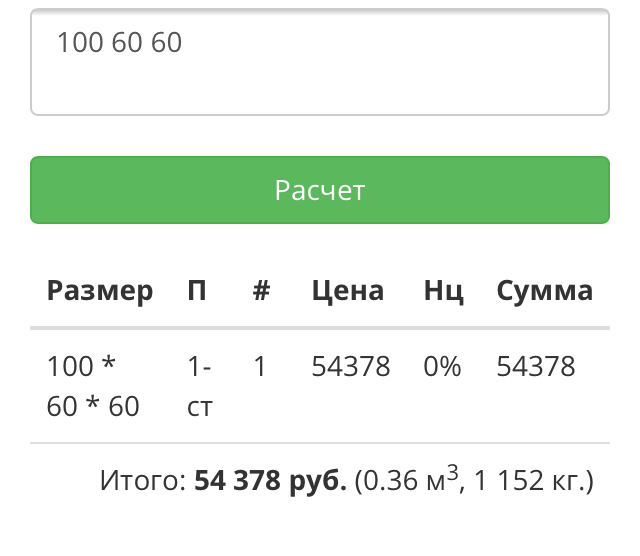This screenshot has height=556, width=640.
Task: Select the 100 * 60 * 60 size cell
Action: 93,386
